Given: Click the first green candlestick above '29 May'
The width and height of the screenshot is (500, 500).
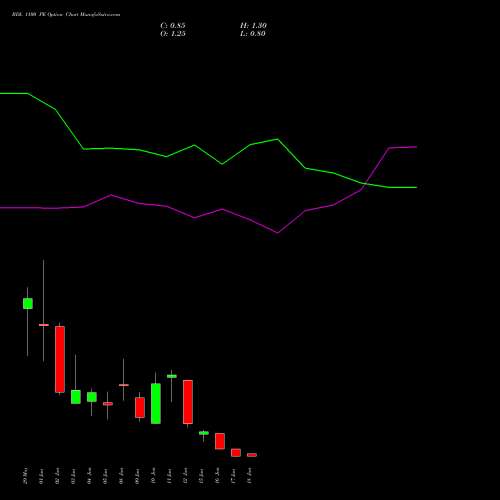Looking at the screenshot, I should [x=28, y=303].
